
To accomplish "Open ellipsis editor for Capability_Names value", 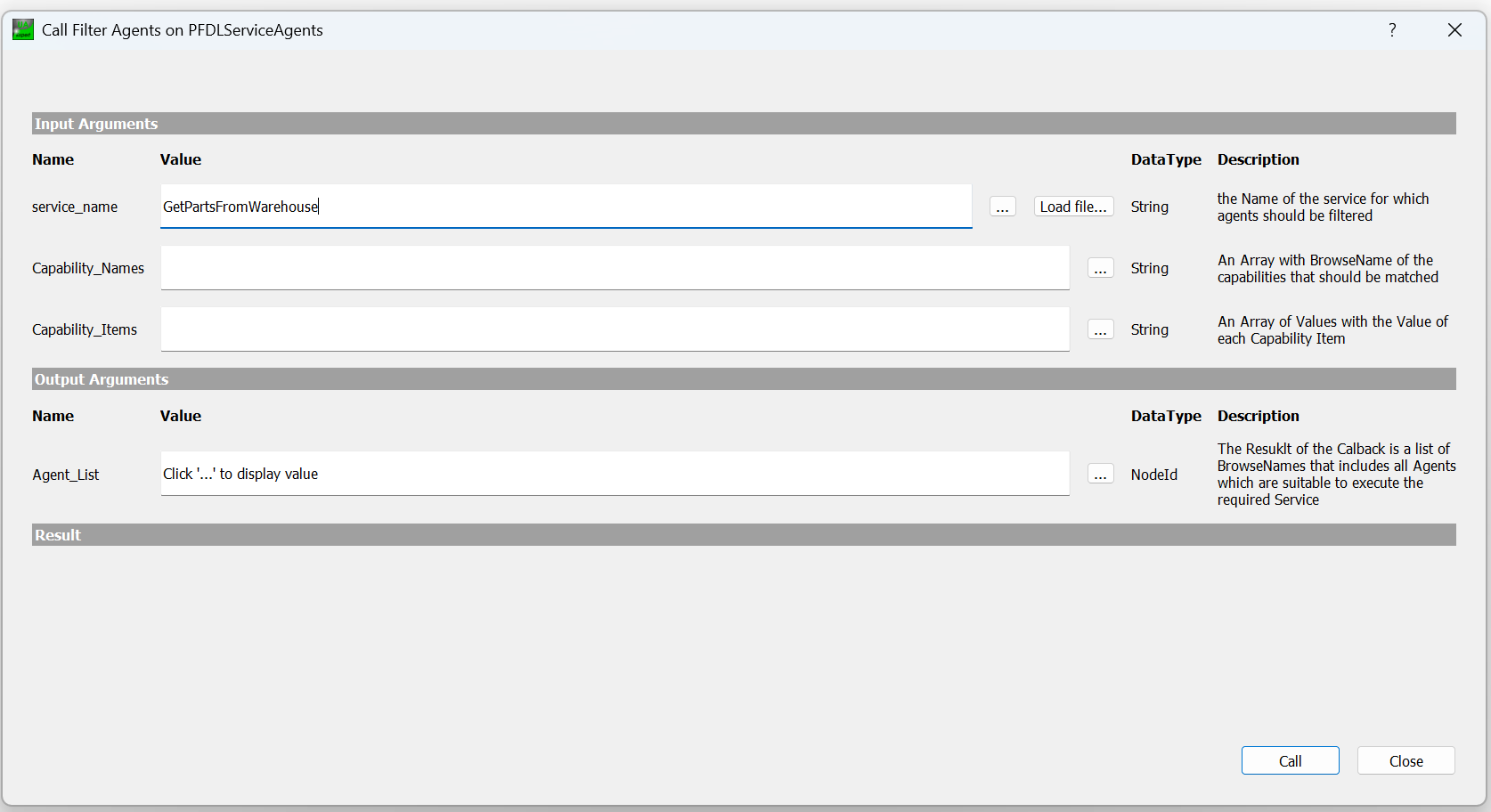I will tap(1101, 268).
